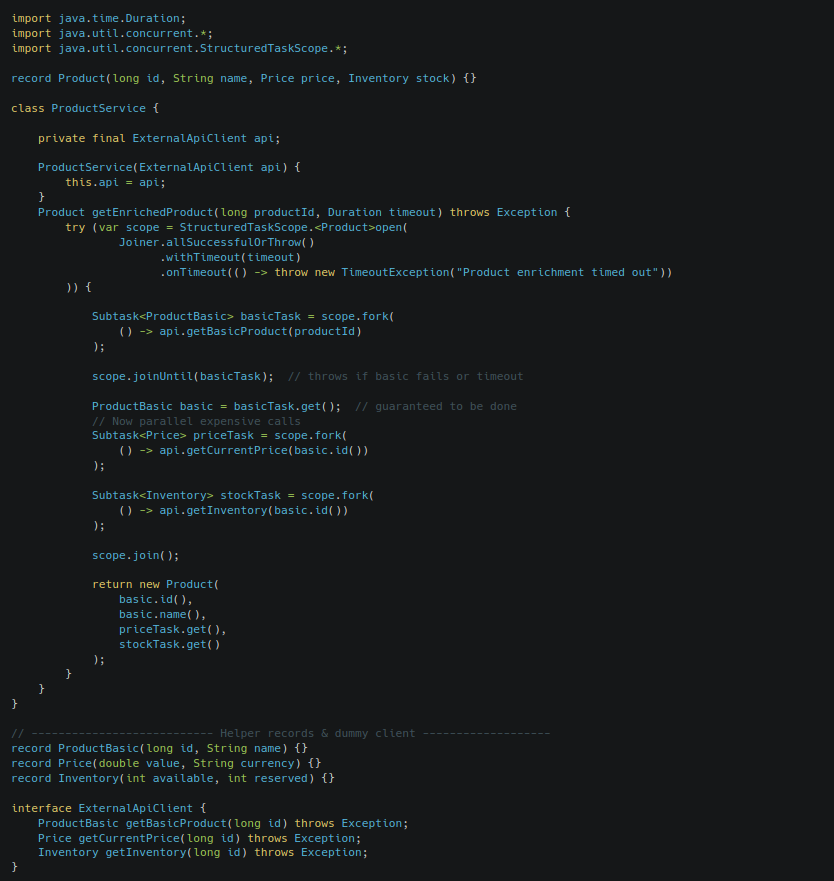Click the 'stockTask.get()' argument
The image size is (834, 881).
click(x=169, y=644)
